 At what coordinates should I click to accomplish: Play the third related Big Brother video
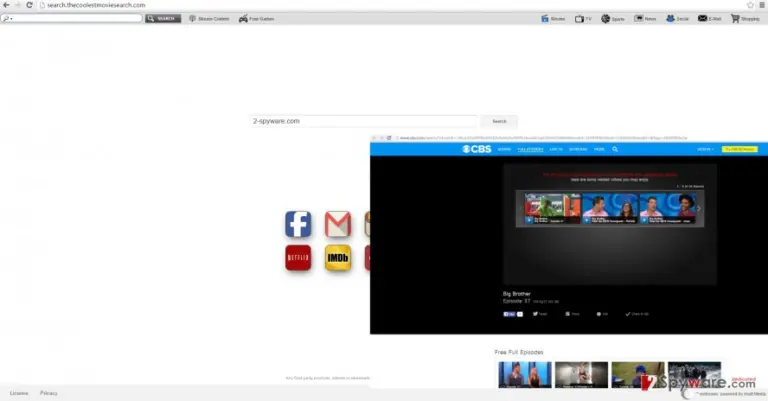(x=668, y=209)
